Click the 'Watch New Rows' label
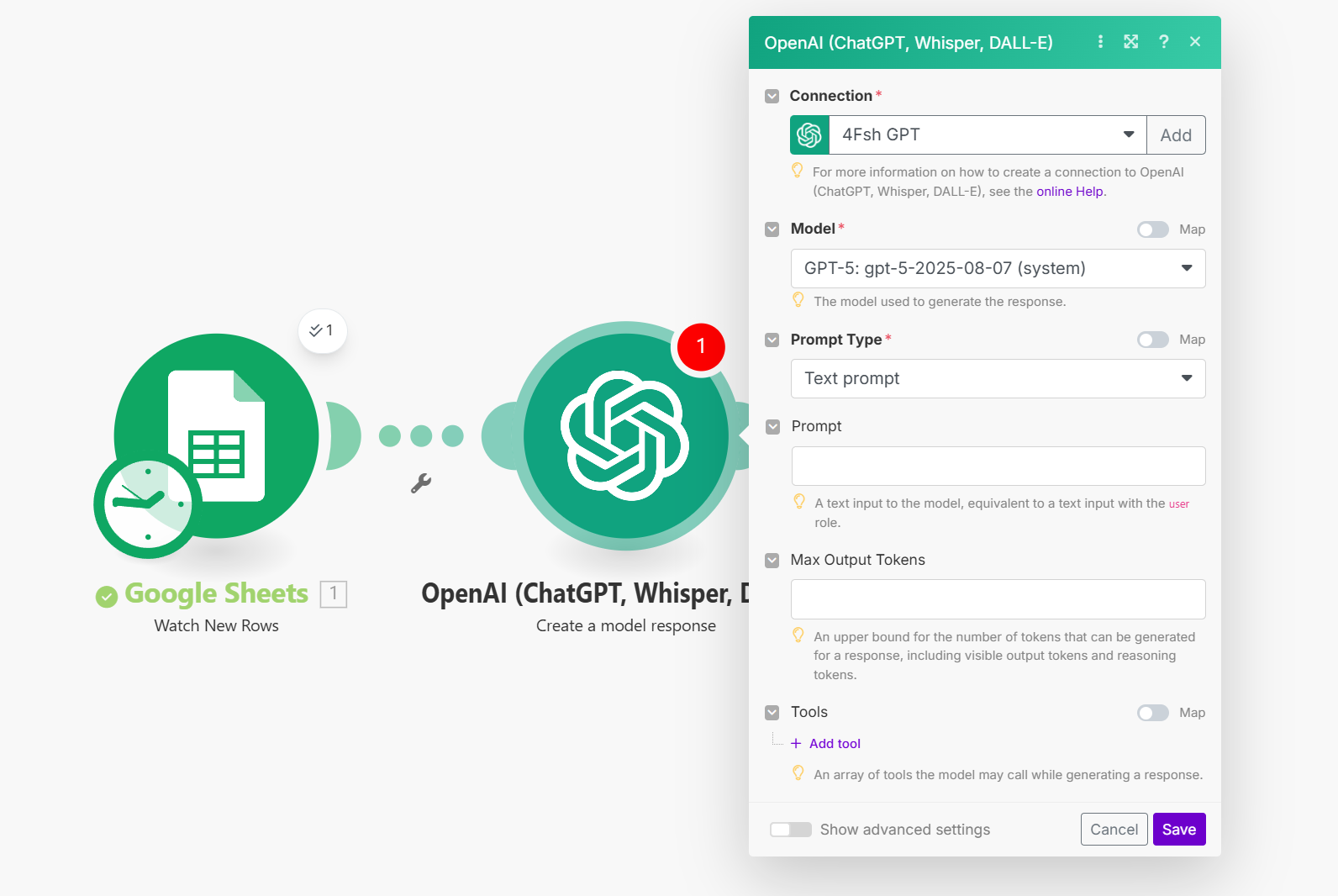Viewport: 1338px width, 896px height. 217,625
